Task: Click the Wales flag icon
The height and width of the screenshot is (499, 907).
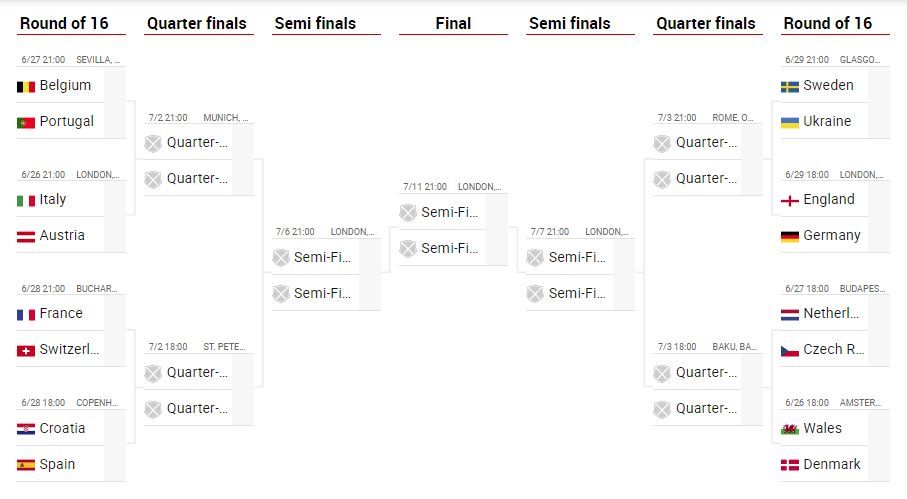Action: (x=790, y=429)
